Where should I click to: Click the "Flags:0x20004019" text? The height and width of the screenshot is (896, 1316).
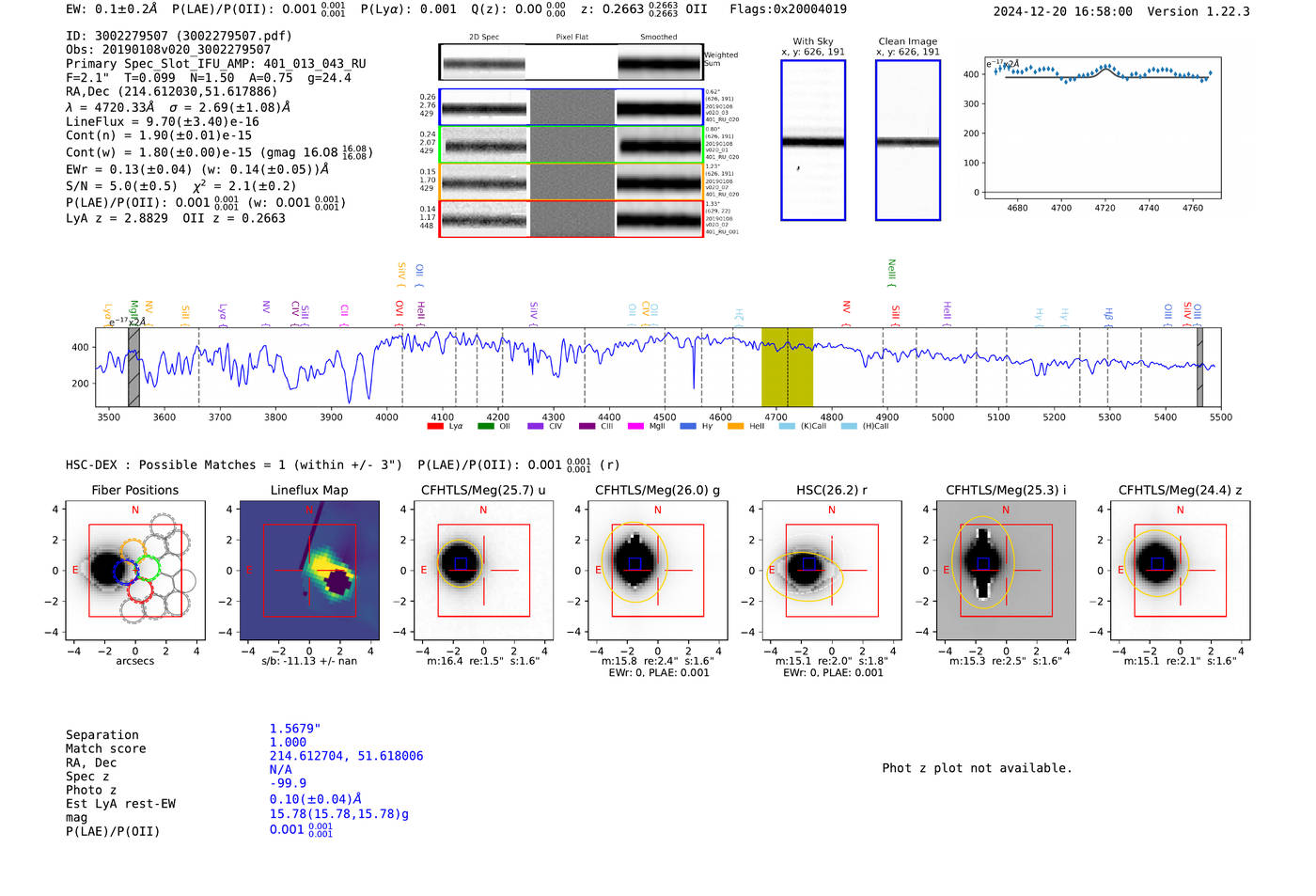[788, 9]
